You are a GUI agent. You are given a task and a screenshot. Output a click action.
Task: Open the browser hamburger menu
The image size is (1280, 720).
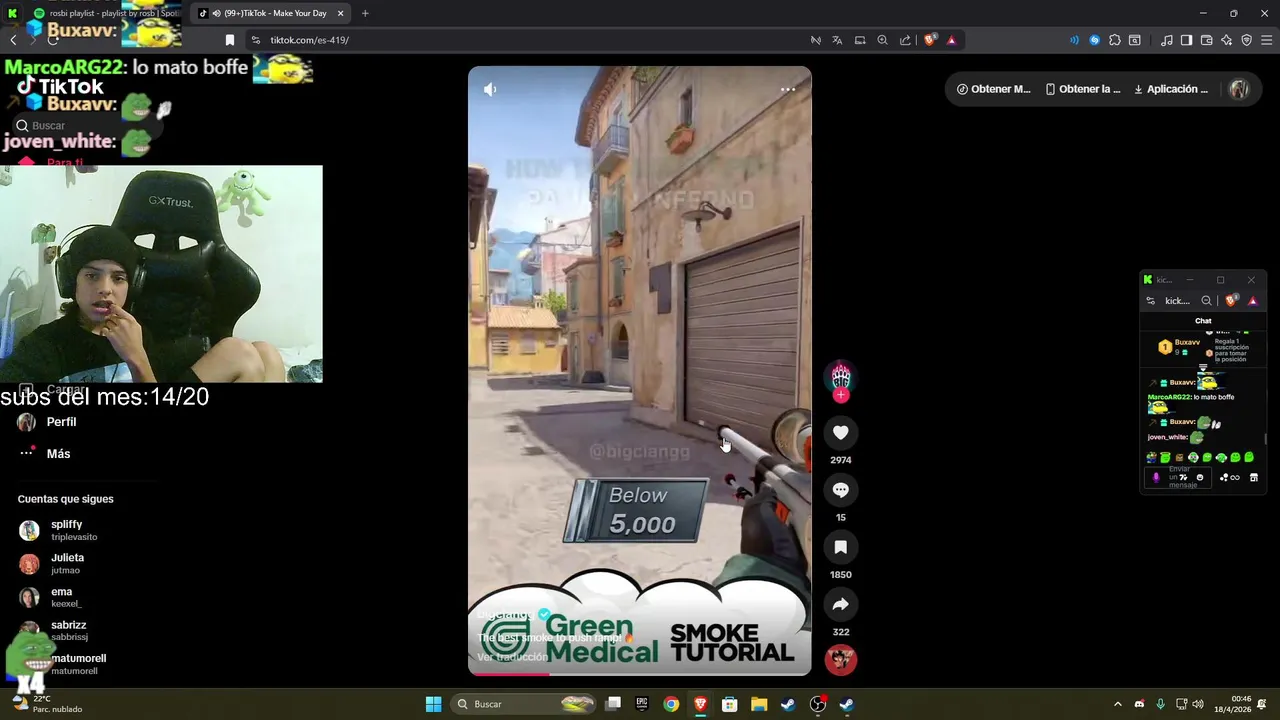coord(1266,40)
